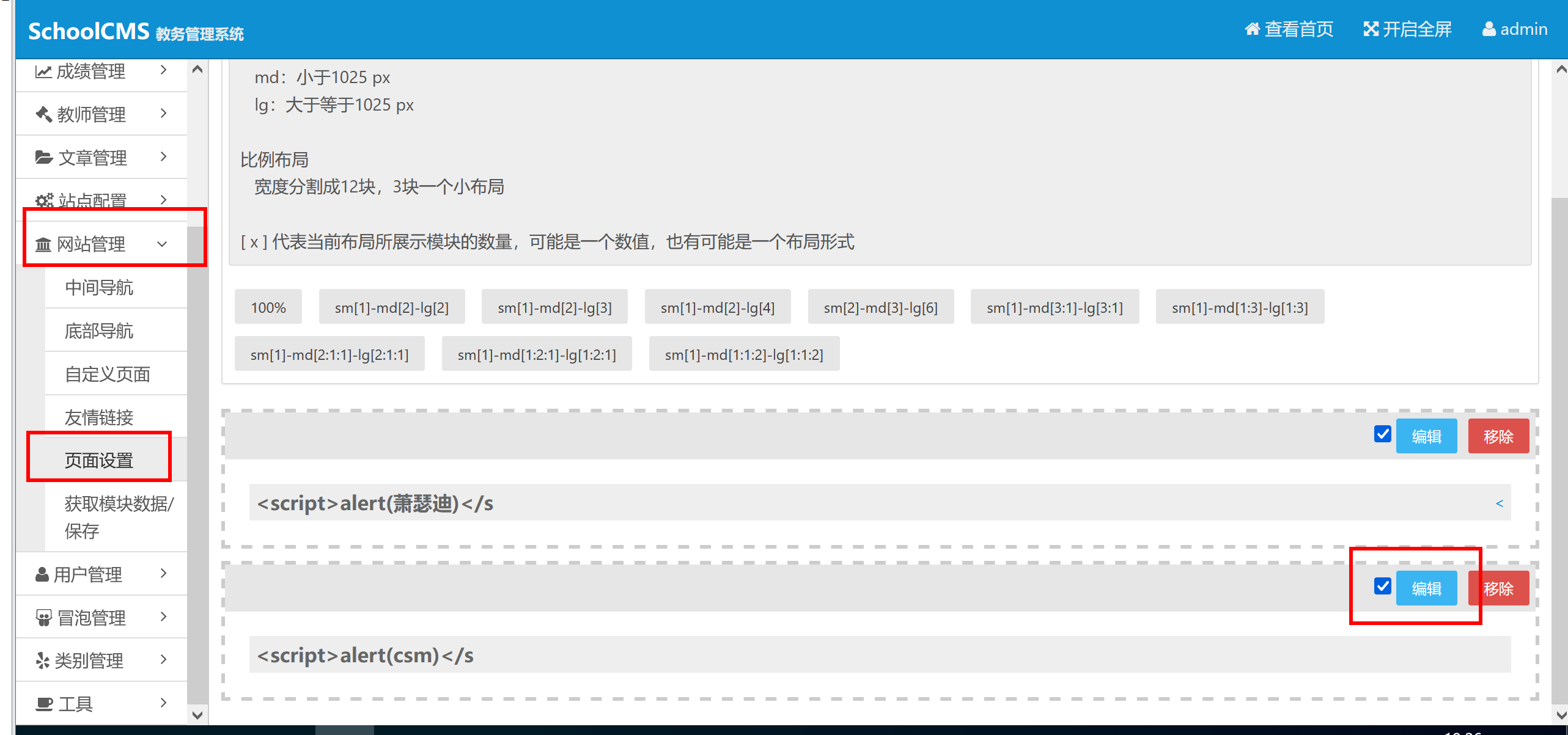This screenshot has width=1568, height=735.
Task: Uncheck the checkbox beside the first 编辑 button
Action: click(1382, 435)
